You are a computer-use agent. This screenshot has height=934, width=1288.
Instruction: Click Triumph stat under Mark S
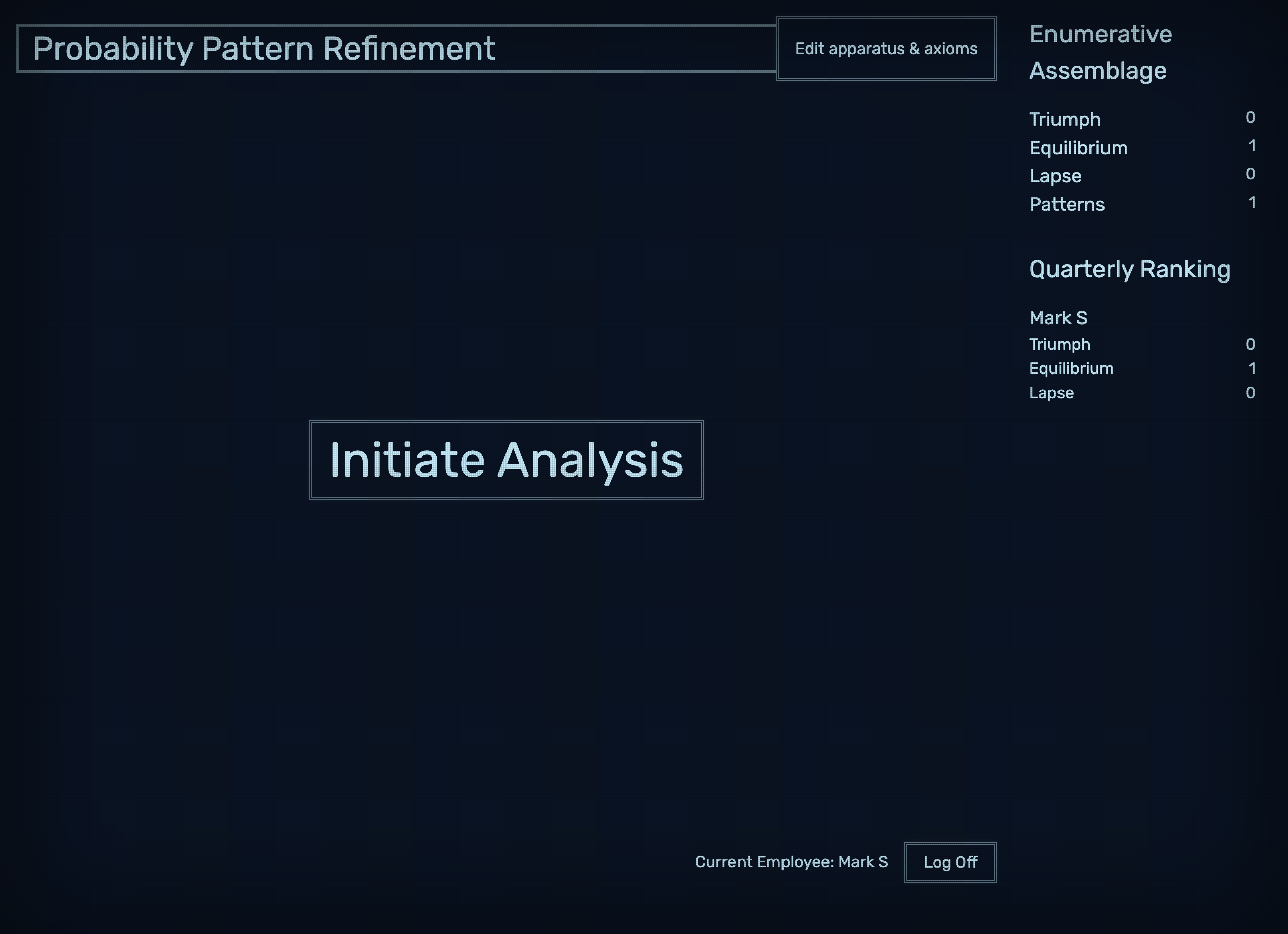tap(1060, 344)
